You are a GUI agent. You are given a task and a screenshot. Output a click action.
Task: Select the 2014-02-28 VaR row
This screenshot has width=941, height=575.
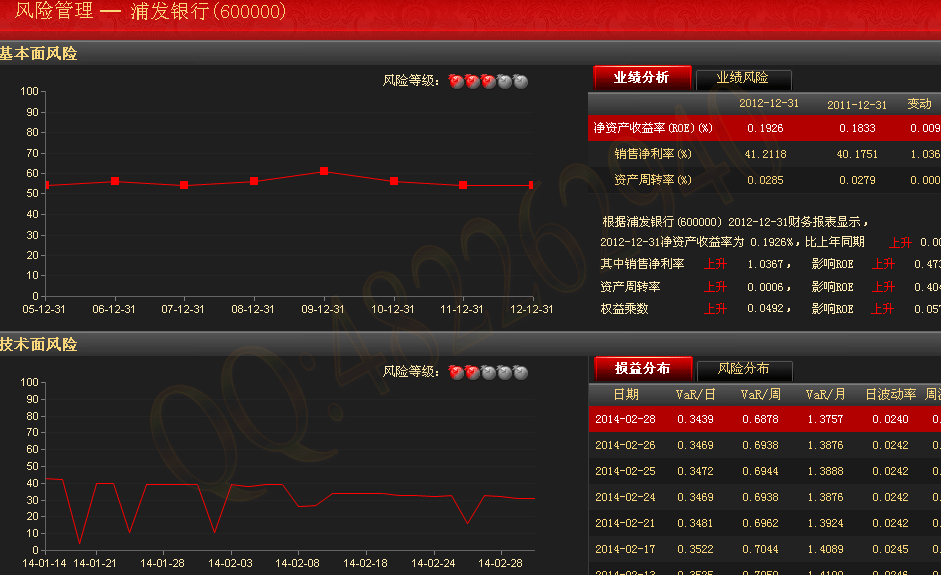(x=765, y=419)
